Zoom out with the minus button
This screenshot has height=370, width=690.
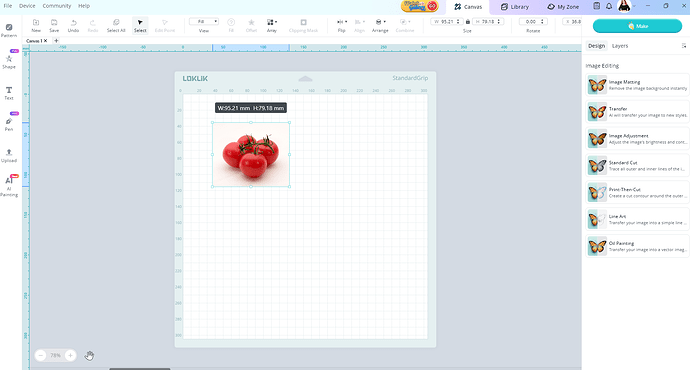[40, 355]
